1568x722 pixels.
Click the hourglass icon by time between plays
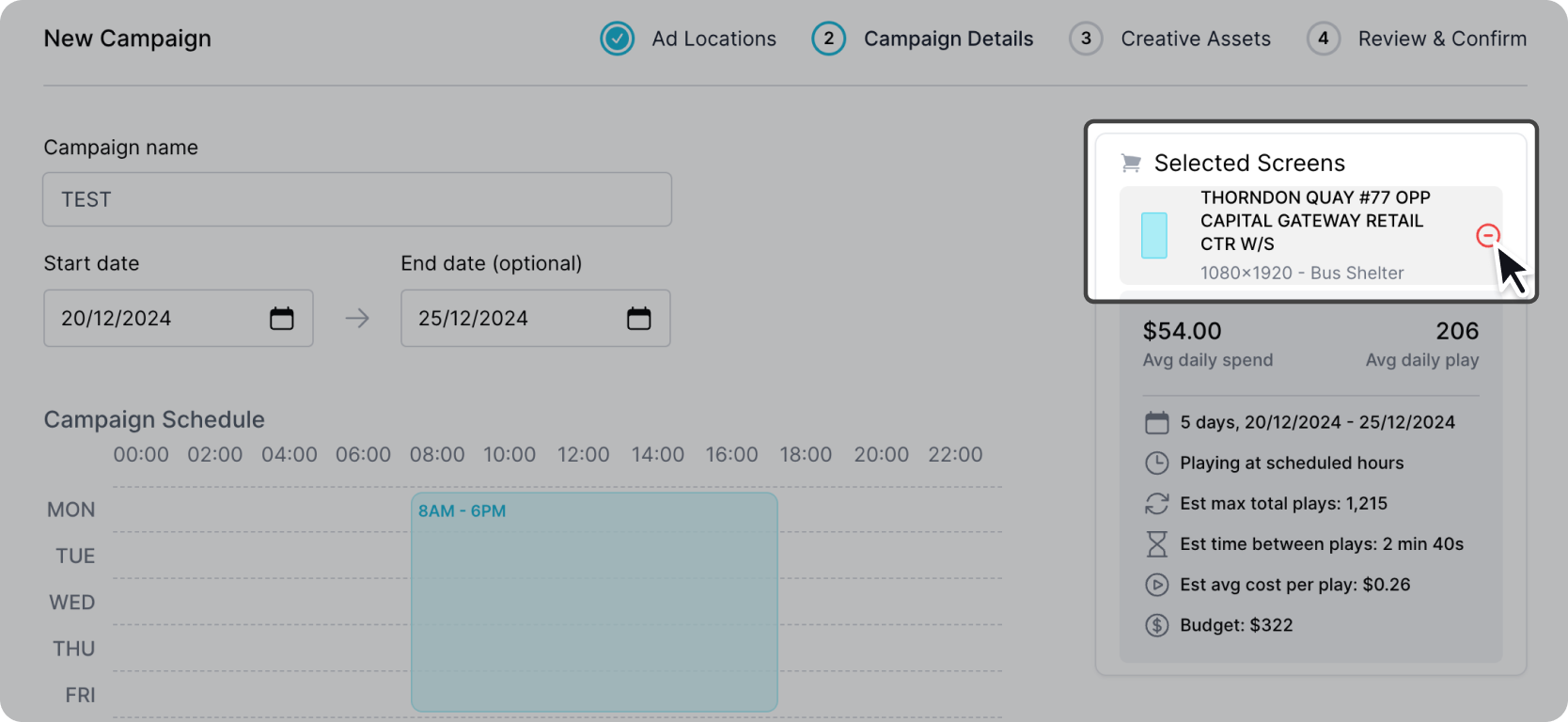point(1156,544)
